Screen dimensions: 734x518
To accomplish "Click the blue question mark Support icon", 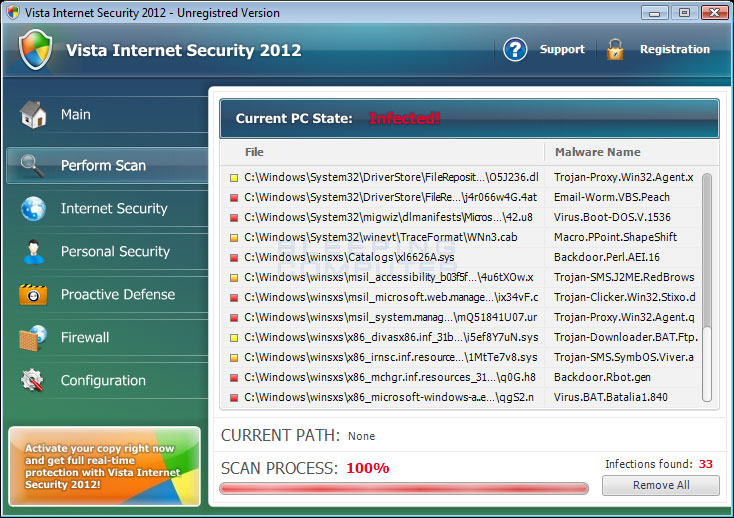I will click(x=515, y=49).
